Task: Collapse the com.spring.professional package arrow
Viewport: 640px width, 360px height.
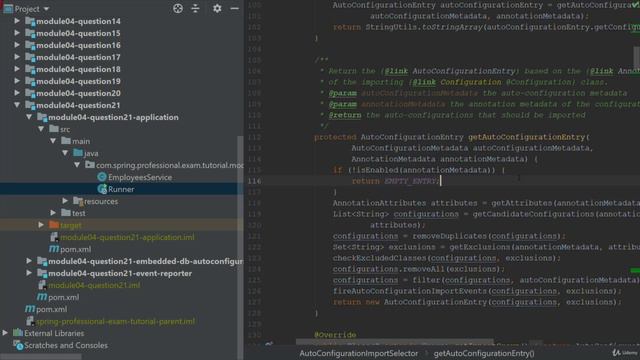Action: (x=77, y=165)
